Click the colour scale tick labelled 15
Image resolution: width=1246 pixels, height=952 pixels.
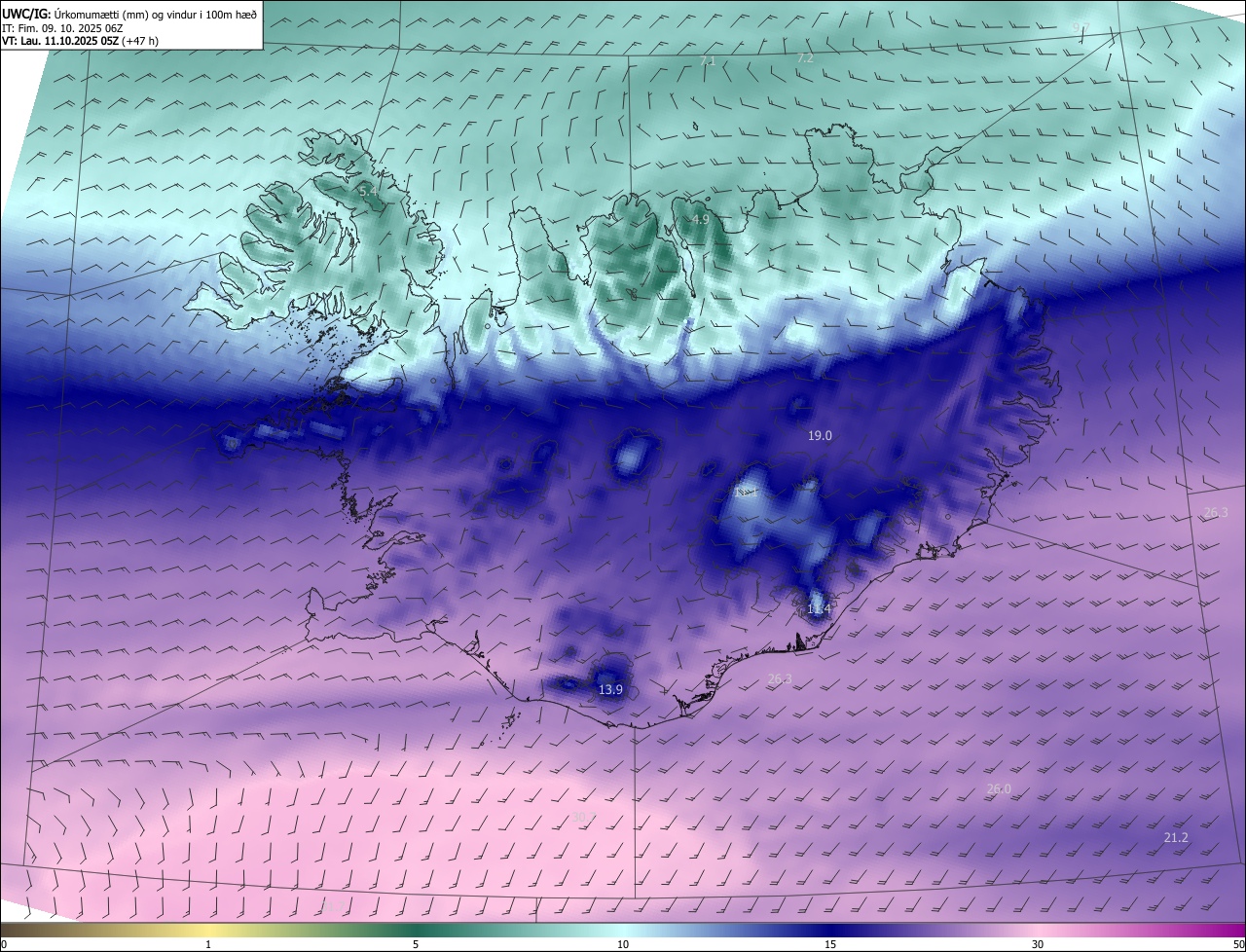point(830,944)
